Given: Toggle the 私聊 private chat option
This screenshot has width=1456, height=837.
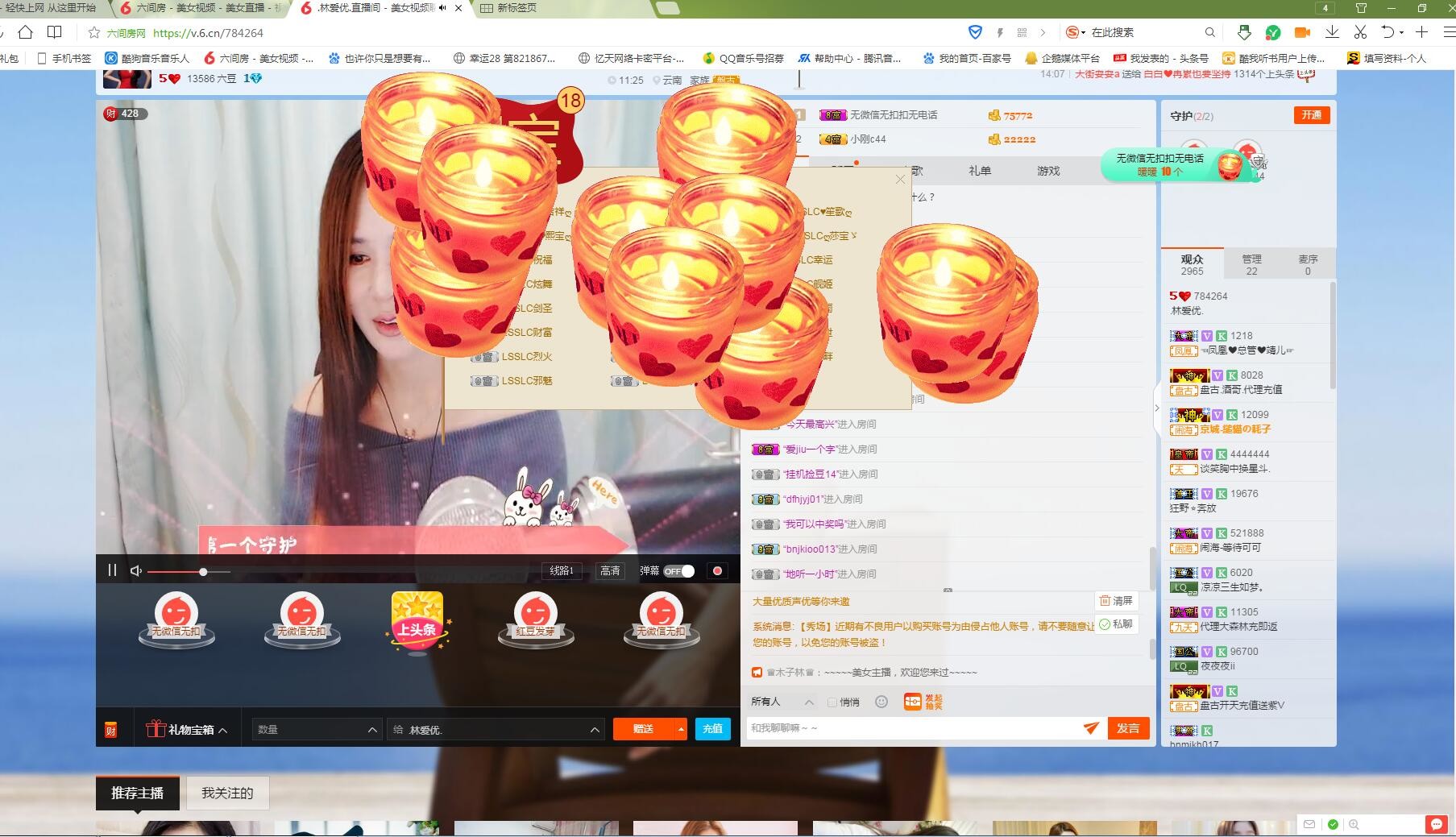Looking at the screenshot, I should click(1116, 624).
